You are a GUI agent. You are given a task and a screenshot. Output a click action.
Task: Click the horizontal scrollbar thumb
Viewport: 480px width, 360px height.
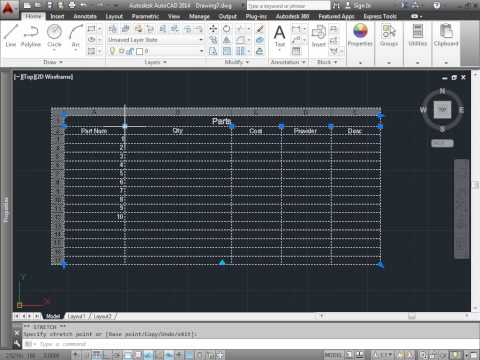[x=412, y=316]
